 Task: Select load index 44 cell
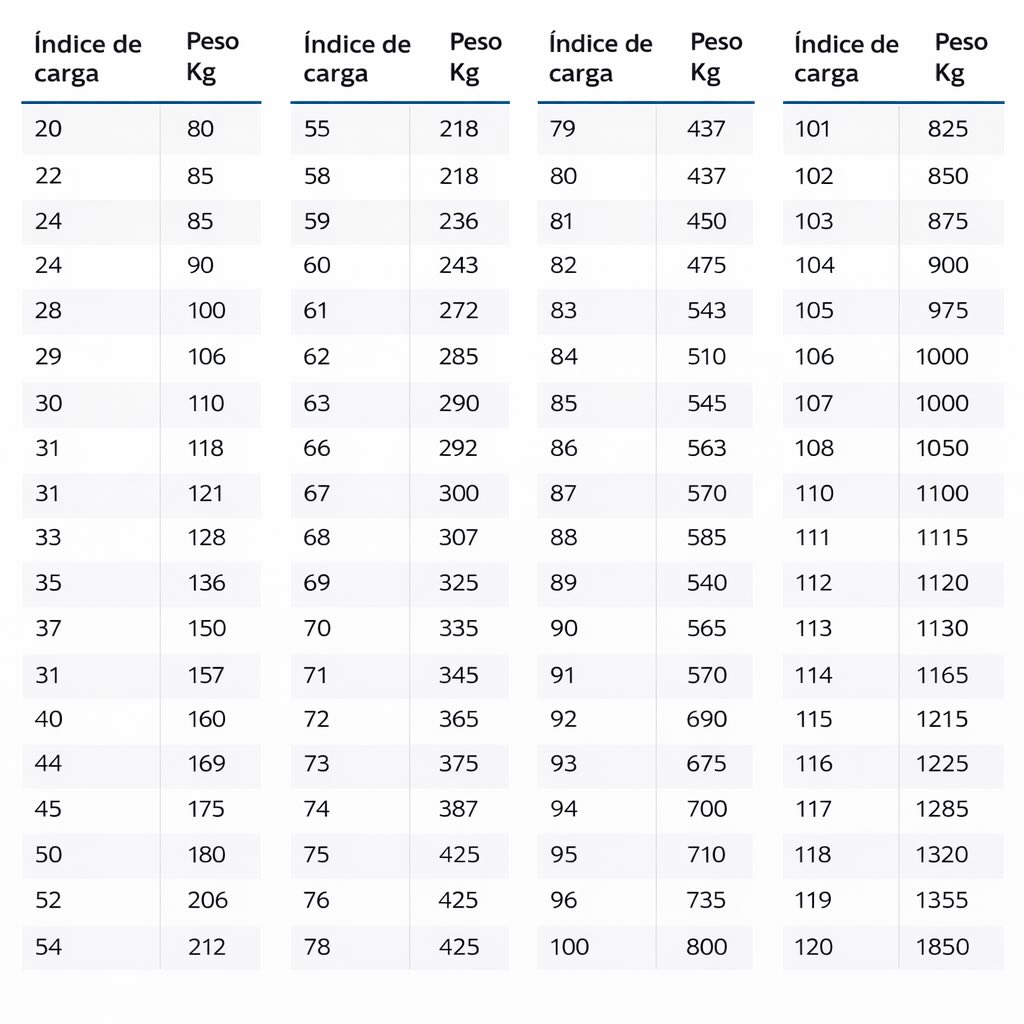click(48, 764)
